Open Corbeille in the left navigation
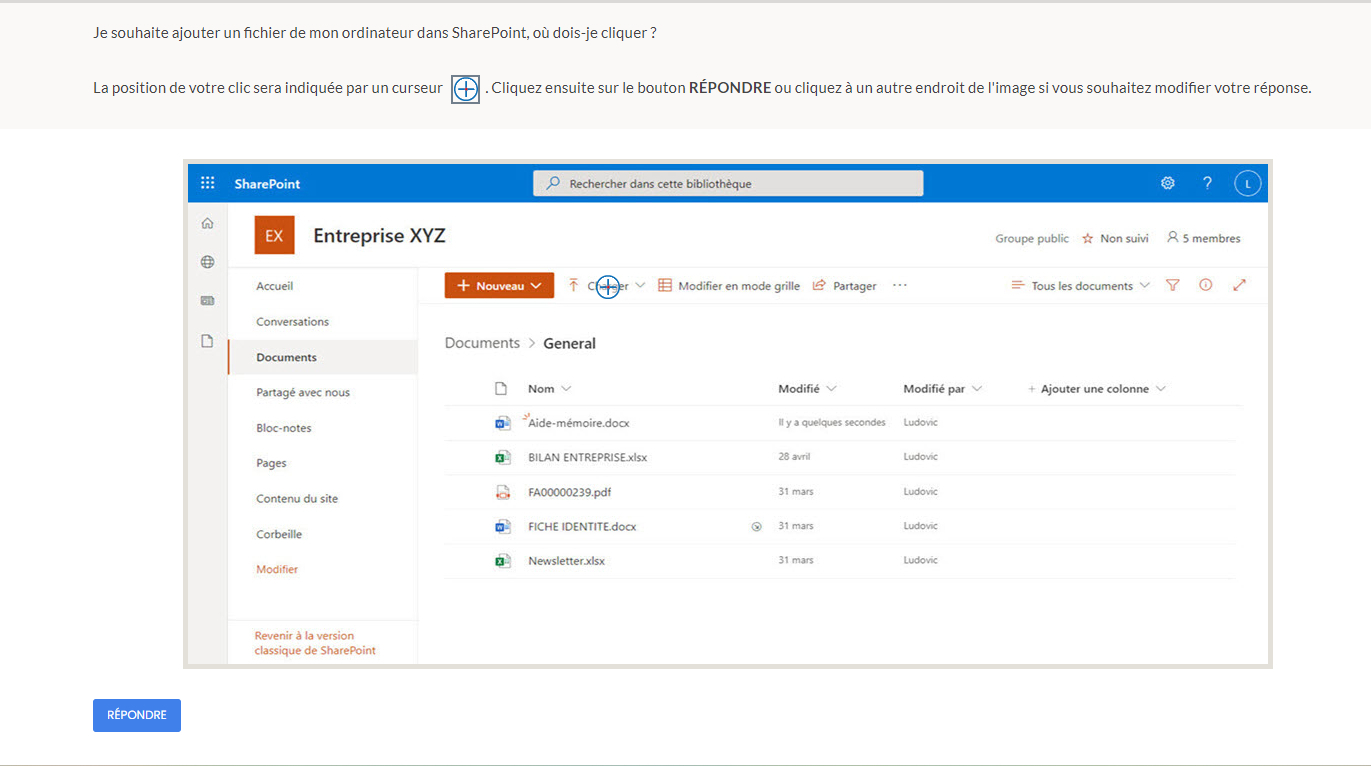Screen dimensions: 1371x766 pos(279,534)
